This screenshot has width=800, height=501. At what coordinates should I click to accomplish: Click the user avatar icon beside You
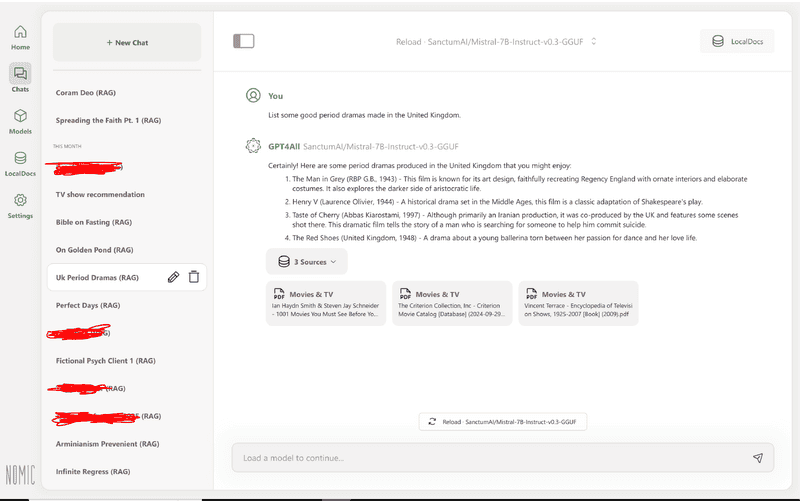(x=253, y=95)
